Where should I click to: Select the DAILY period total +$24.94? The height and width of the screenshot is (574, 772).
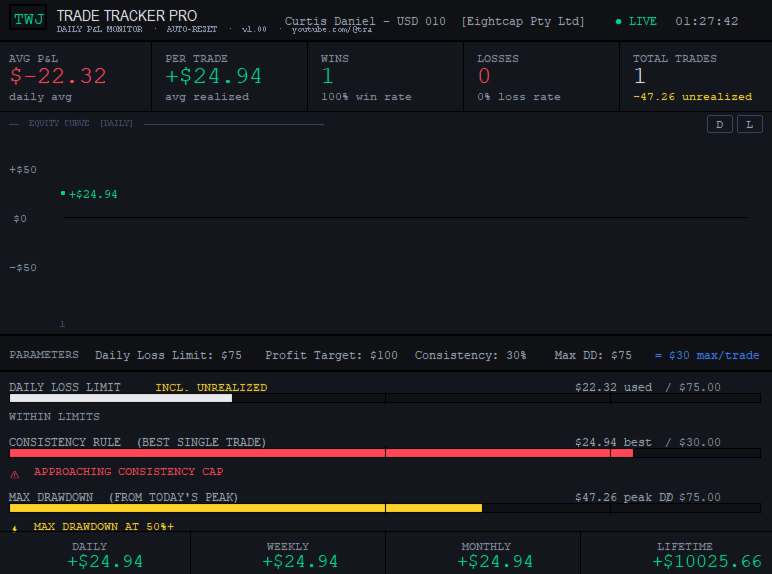coord(105,561)
